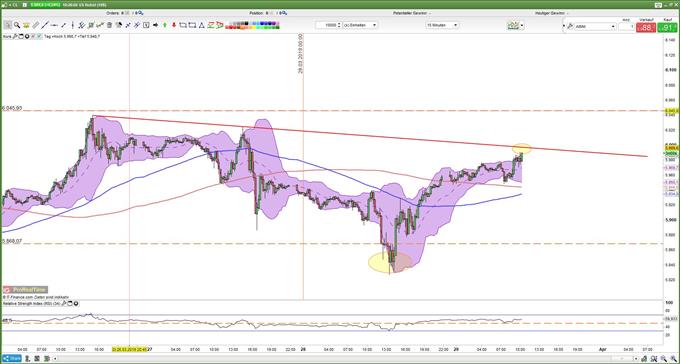Select the second rectangle drawing tool
The image size is (680, 364).
[x=193, y=25]
